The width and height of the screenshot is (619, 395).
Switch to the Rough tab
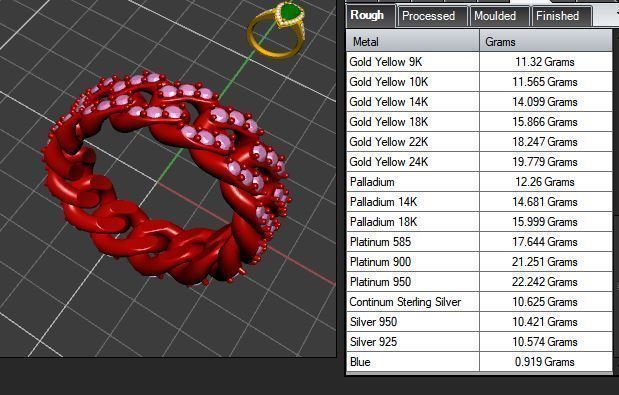[x=370, y=15]
